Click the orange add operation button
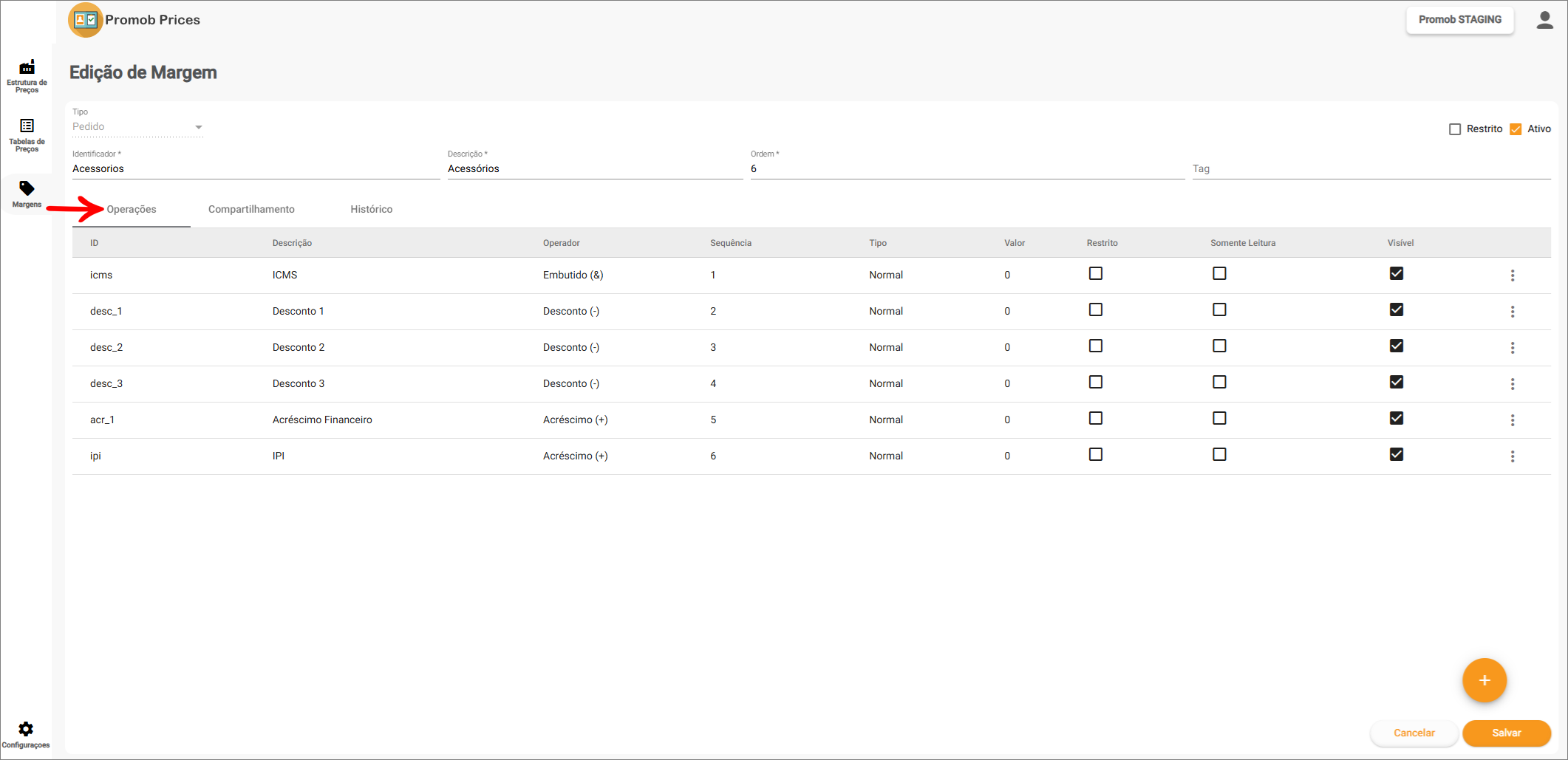The image size is (1568, 760). point(1484,680)
